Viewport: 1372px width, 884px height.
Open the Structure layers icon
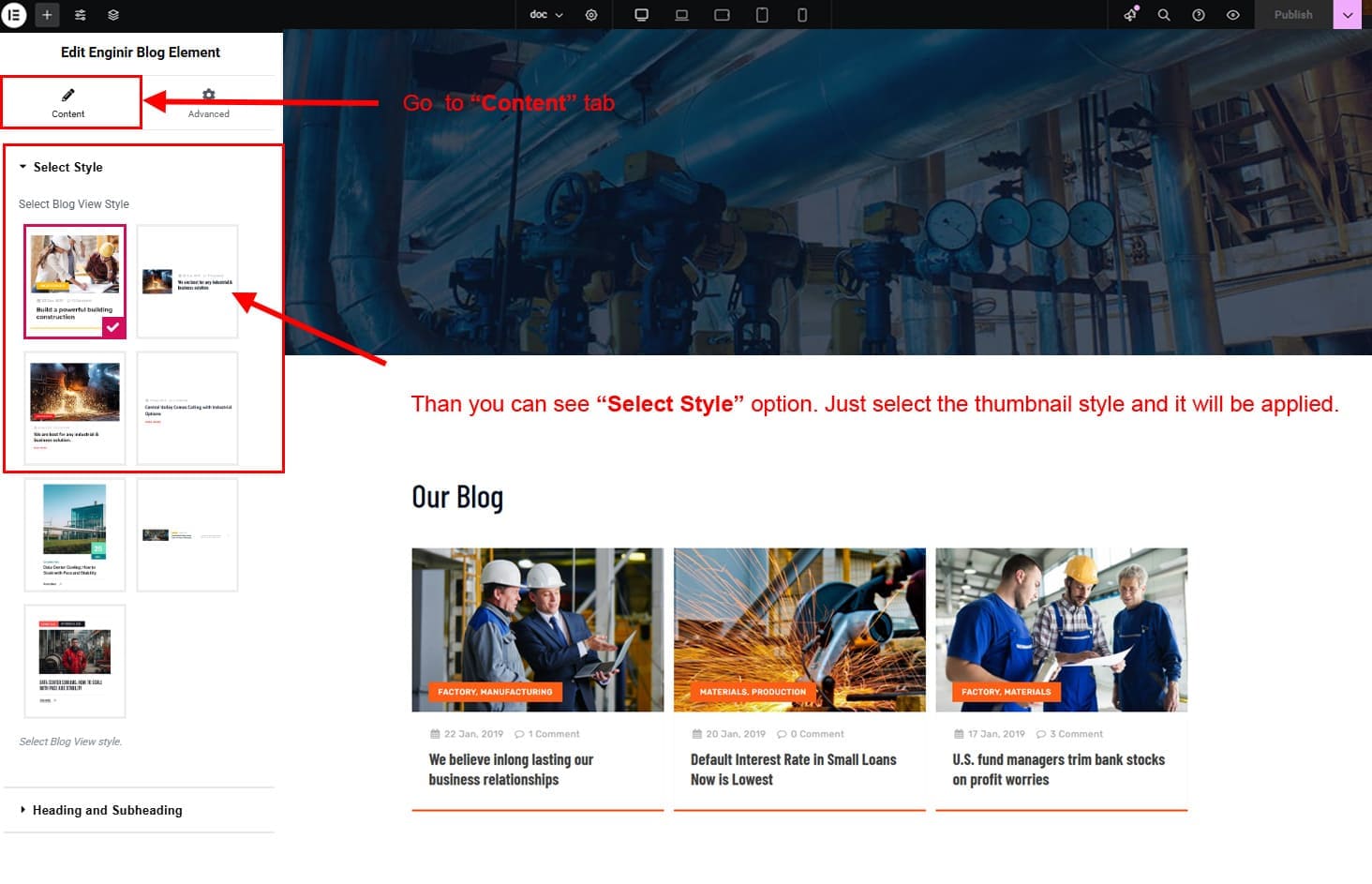(x=113, y=15)
